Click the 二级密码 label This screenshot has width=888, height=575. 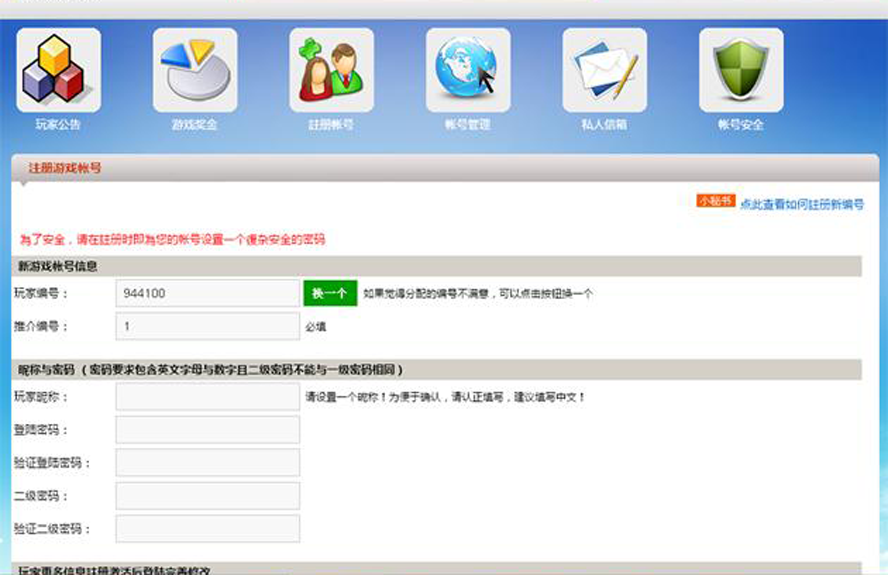pos(41,496)
